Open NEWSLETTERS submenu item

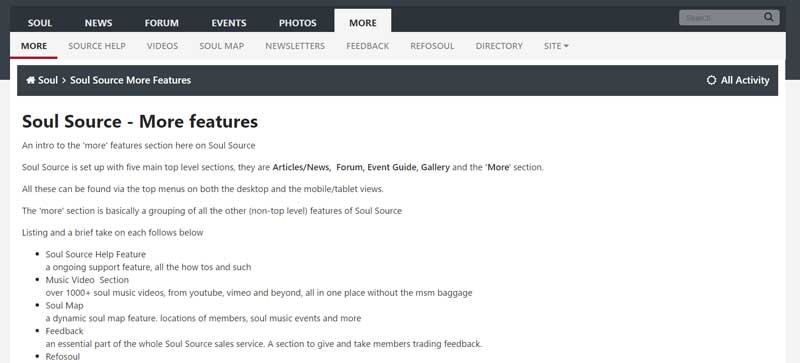tap(295, 46)
